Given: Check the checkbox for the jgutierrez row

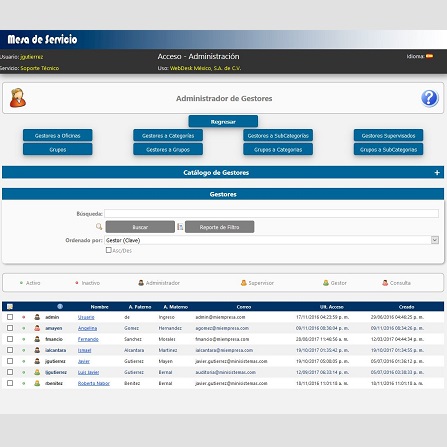Looking at the screenshot, I should [x=10, y=361].
